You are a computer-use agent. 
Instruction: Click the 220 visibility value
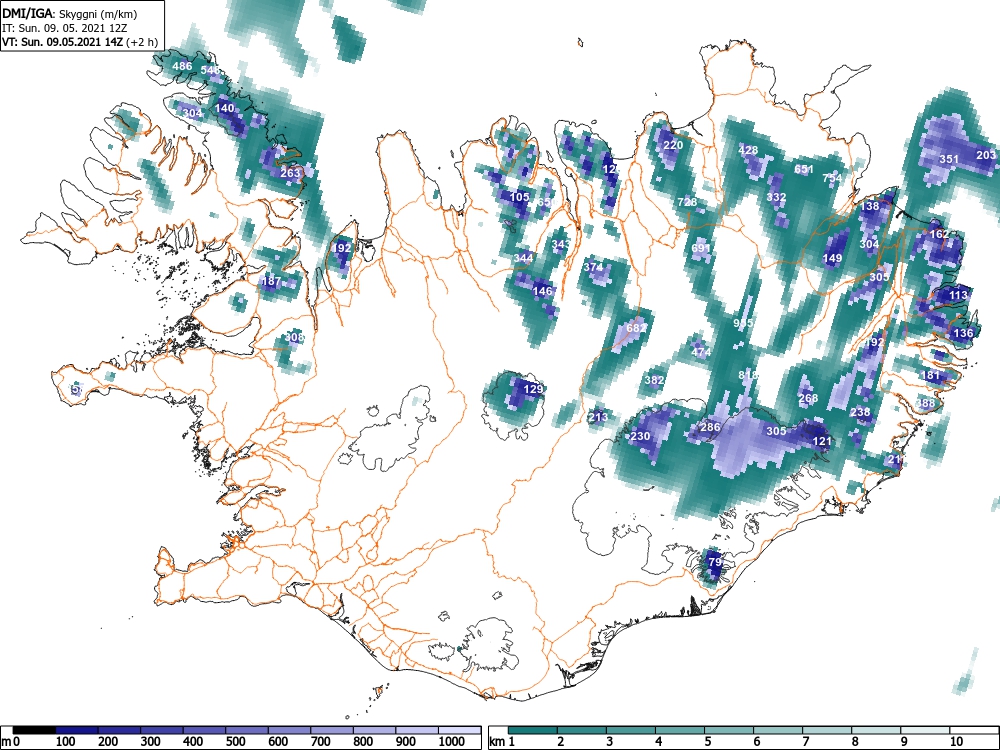pos(673,145)
